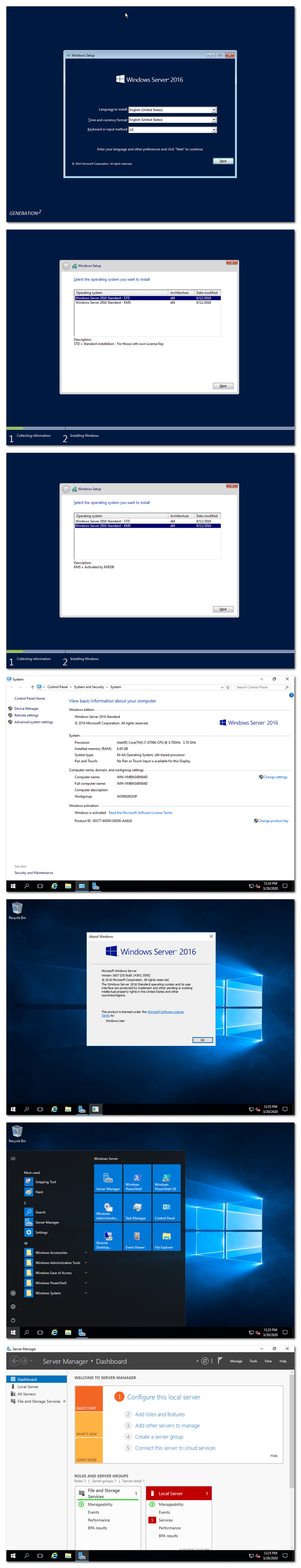Open the Control Panel tile
The height and width of the screenshot is (1568, 301).
(x=166, y=1207)
